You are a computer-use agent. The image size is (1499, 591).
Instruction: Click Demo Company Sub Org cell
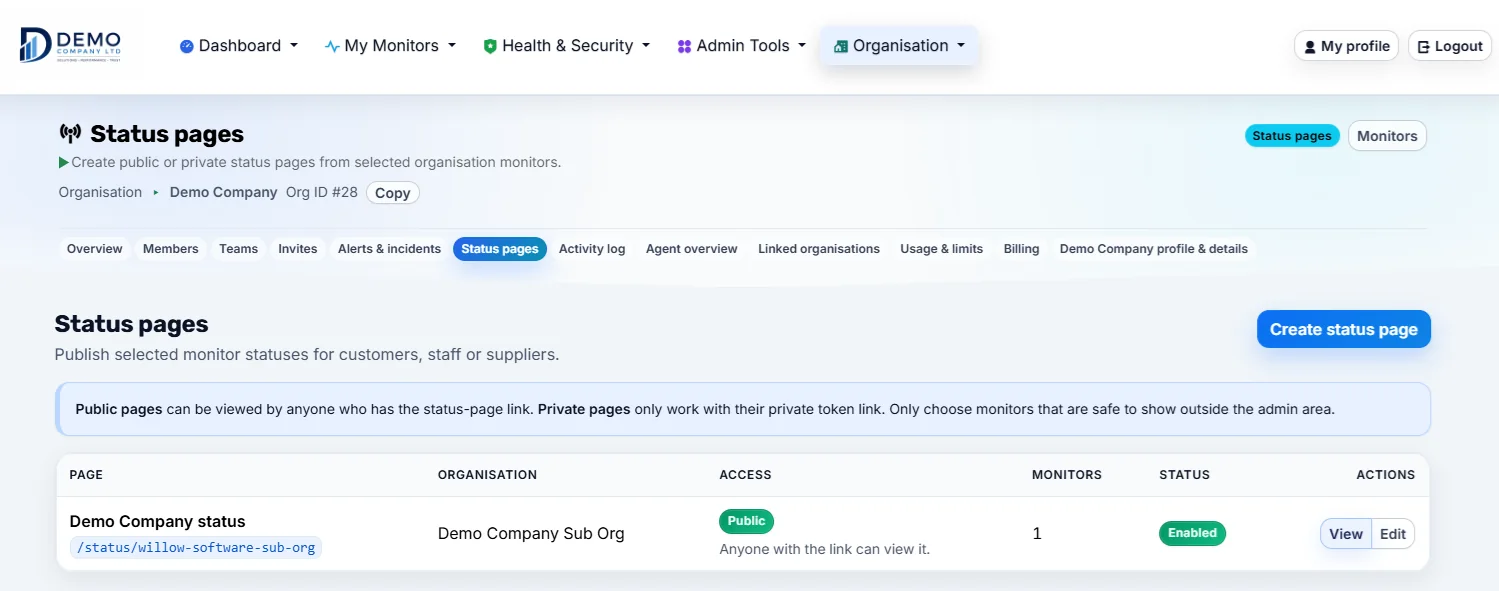(531, 533)
